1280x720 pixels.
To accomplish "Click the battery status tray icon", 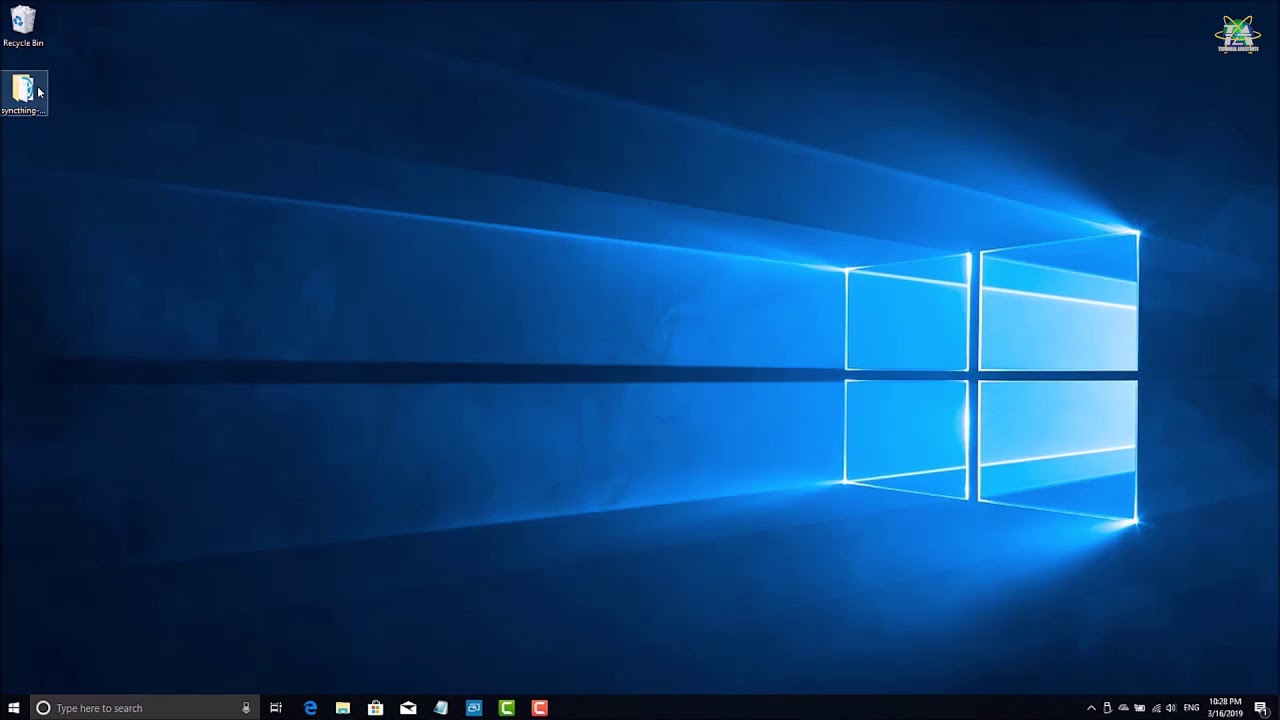I will (x=1139, y=708).
